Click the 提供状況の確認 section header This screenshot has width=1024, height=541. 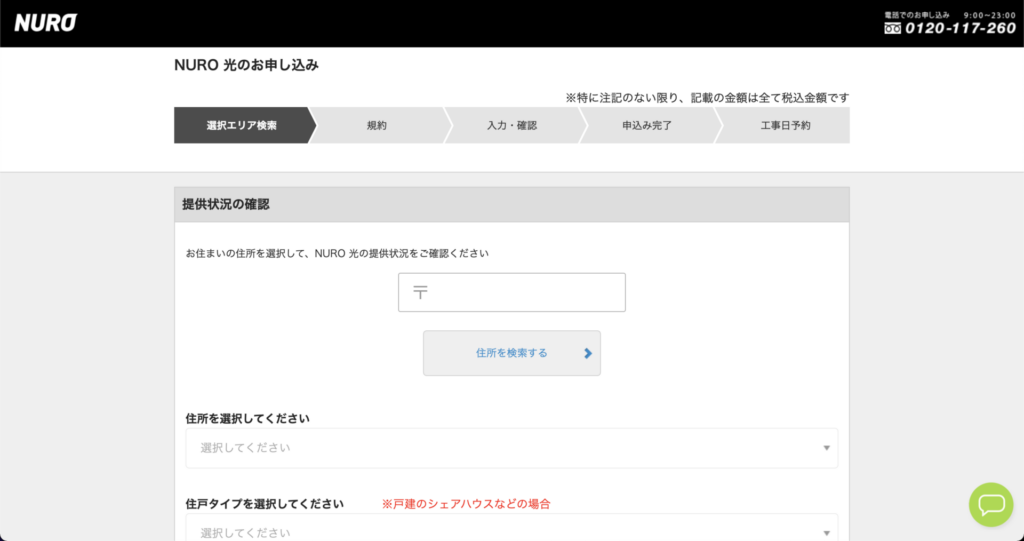pyautogui.click(x=512, y=205)
